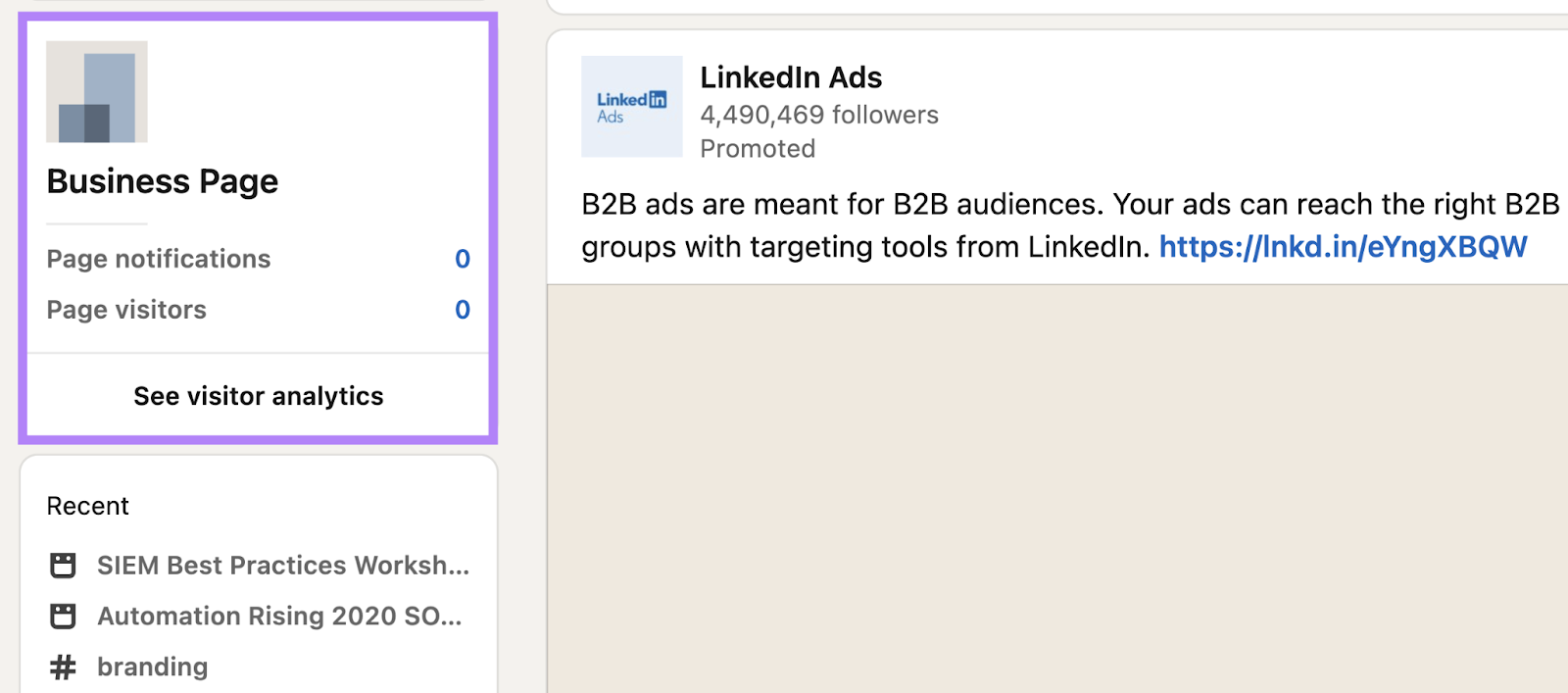The image size is (1568, 693).
Task: Open the Automation Rising 2020 recent item
Action: click(277, 616)
